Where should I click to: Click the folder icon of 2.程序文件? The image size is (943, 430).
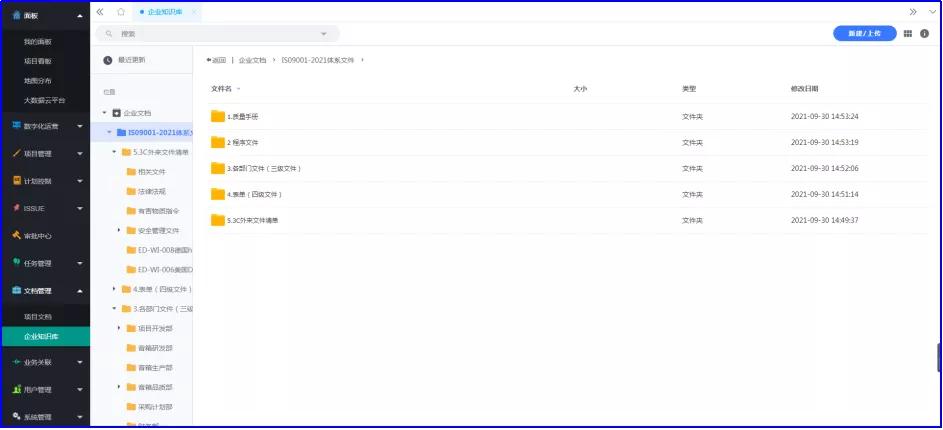pyautogui.click(x=218, y=142)
